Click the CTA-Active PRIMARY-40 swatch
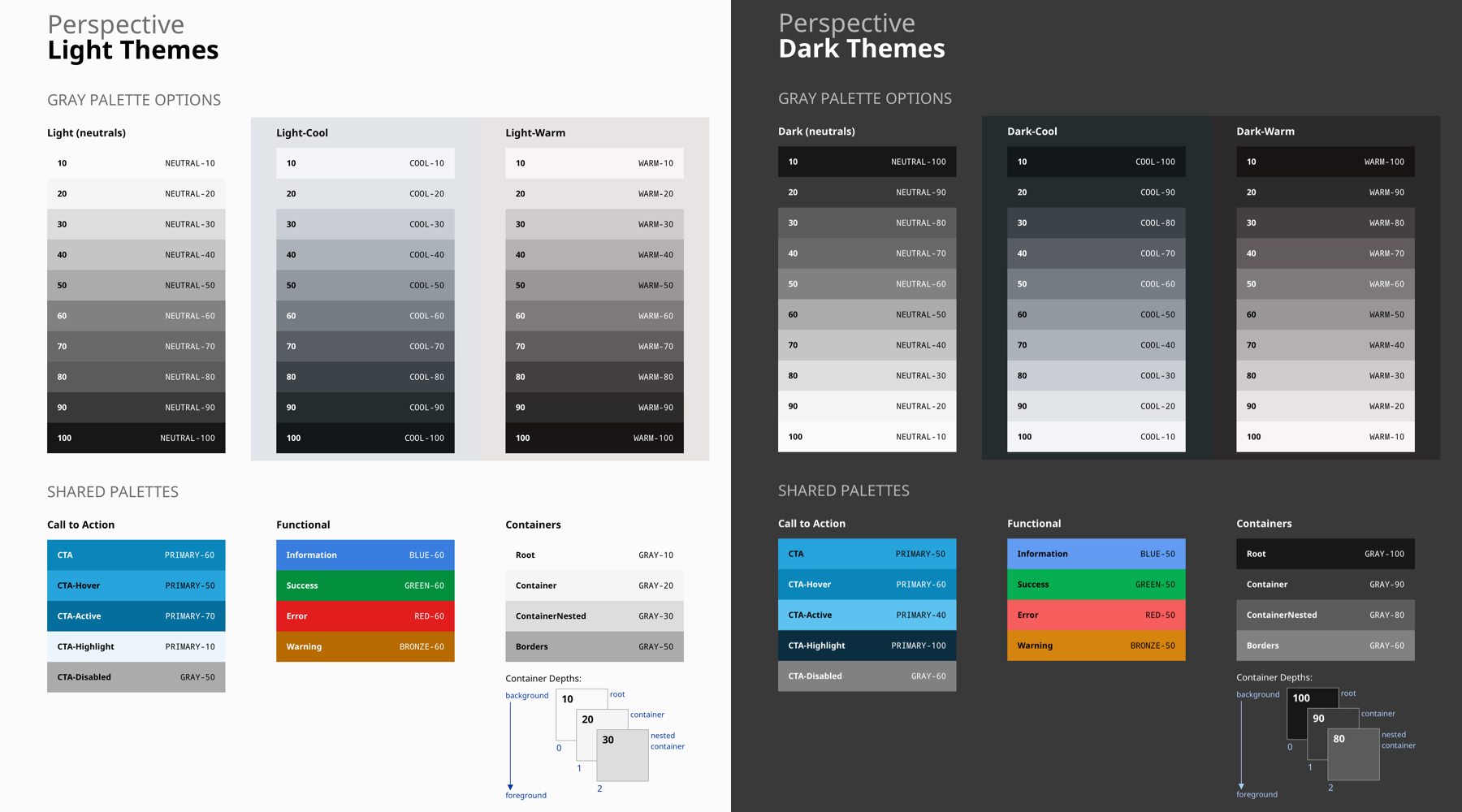Screen dimensions: 1462x812 coord(867,615)
